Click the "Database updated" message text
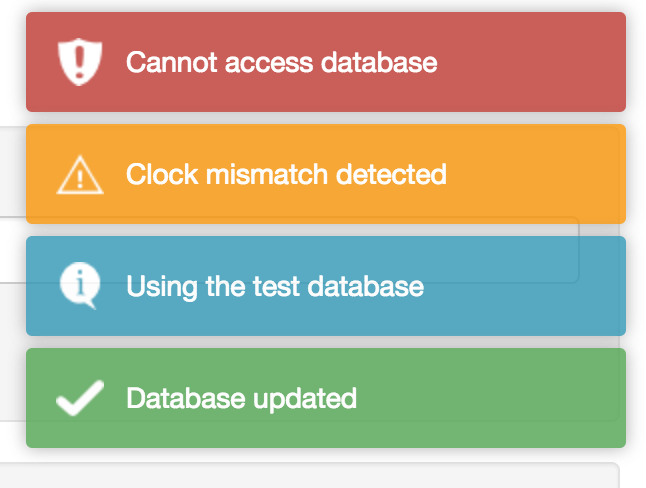 click(x=241, y=398)
